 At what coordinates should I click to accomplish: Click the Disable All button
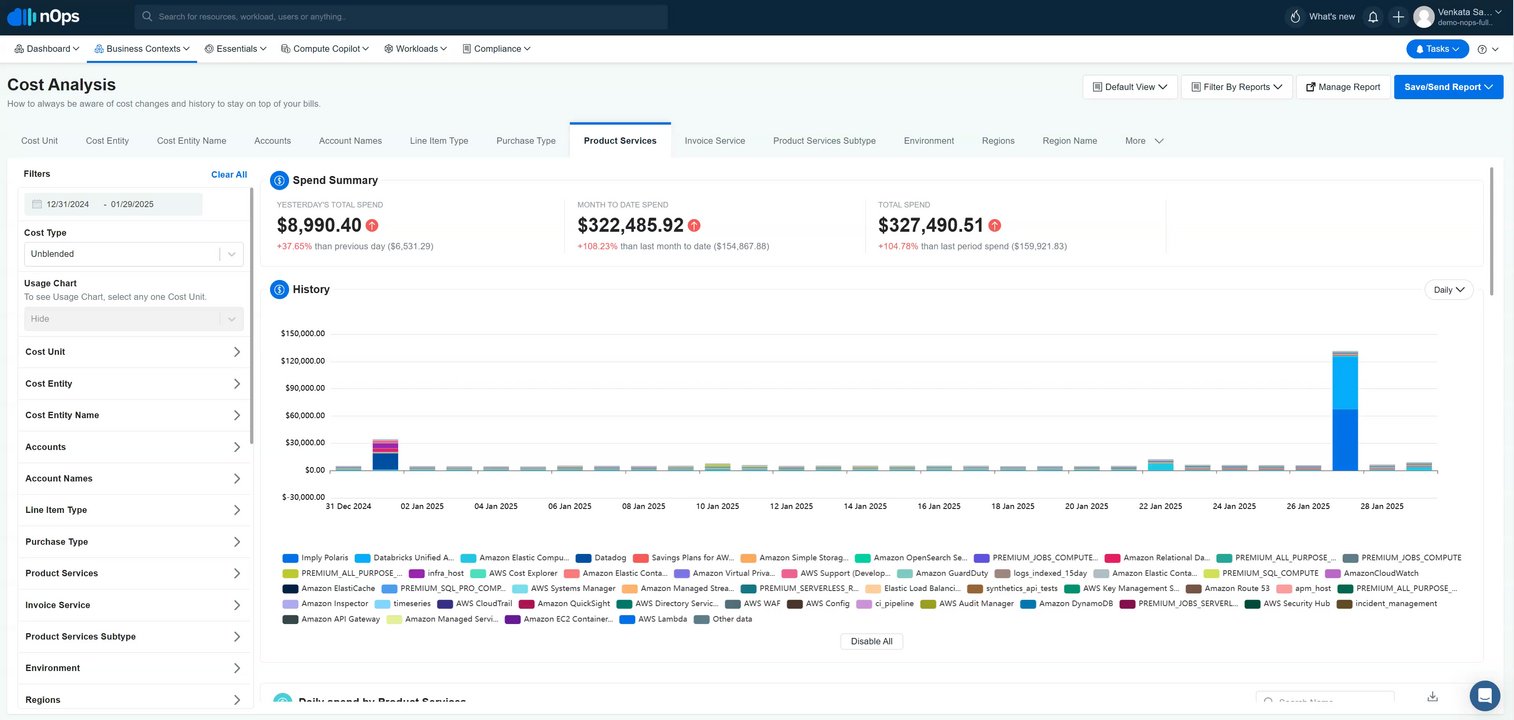pos(872,641)
